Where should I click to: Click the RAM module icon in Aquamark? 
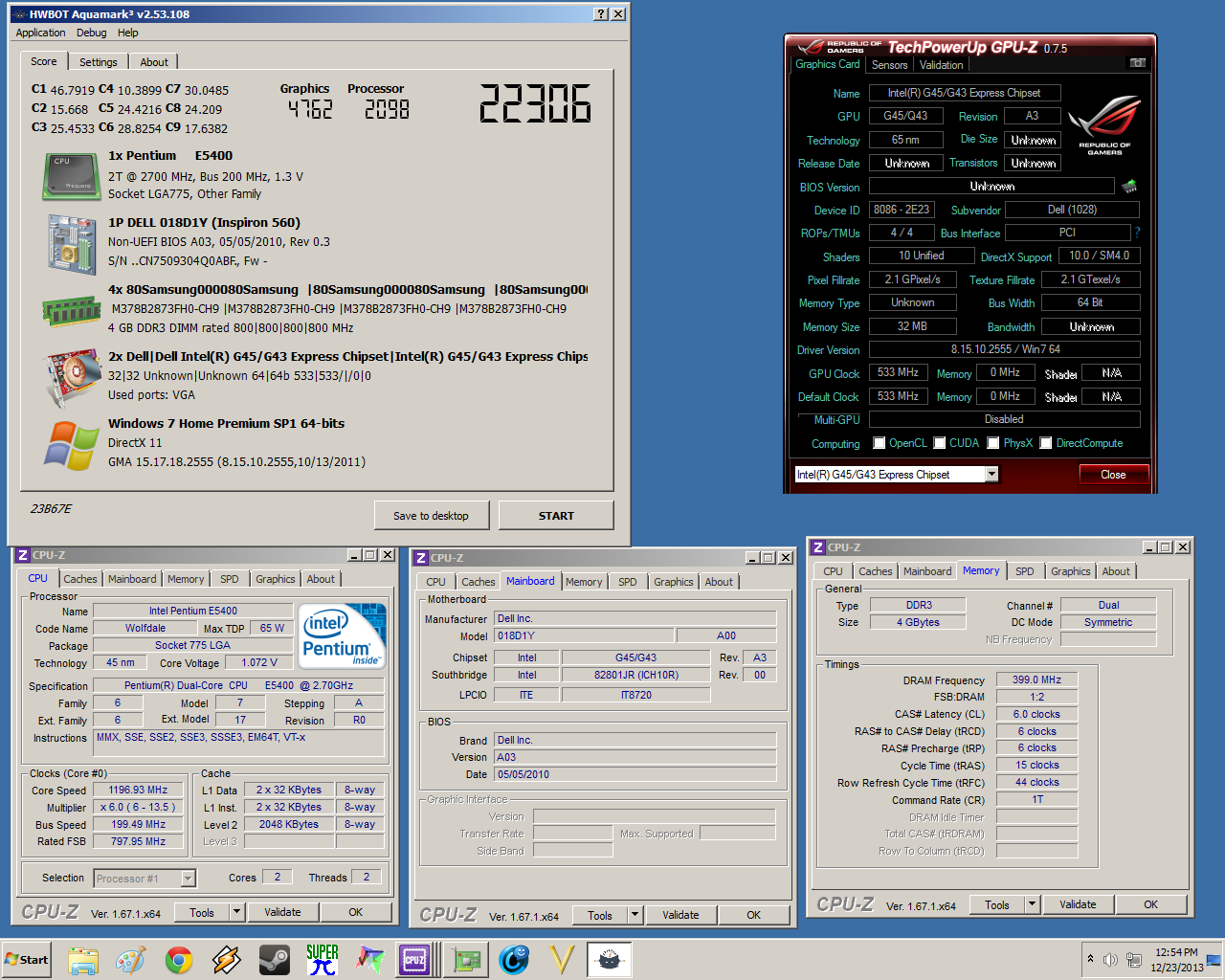72,310
